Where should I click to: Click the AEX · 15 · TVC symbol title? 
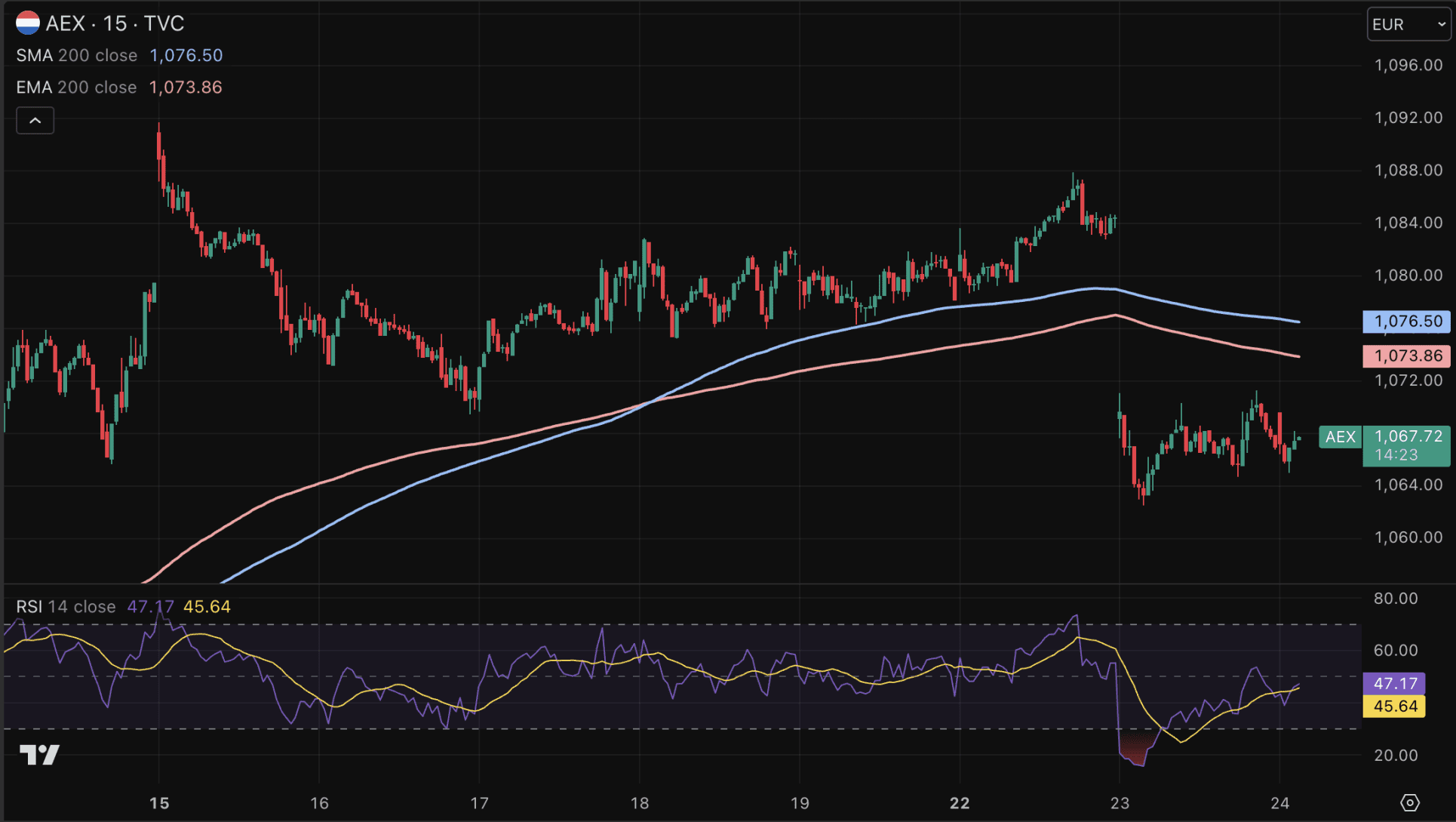click(115, 23)
